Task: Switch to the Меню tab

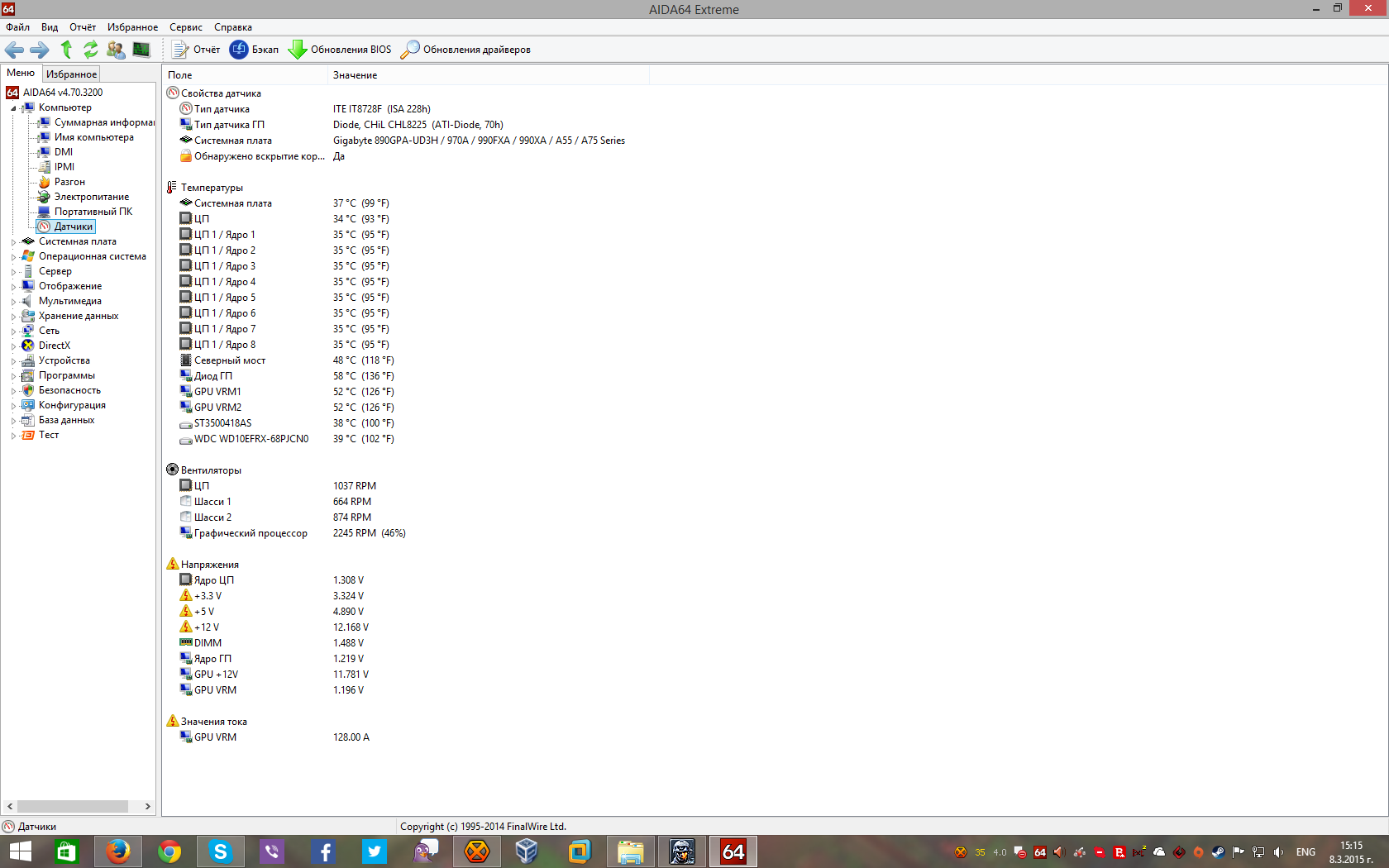Action: (21, 74)
